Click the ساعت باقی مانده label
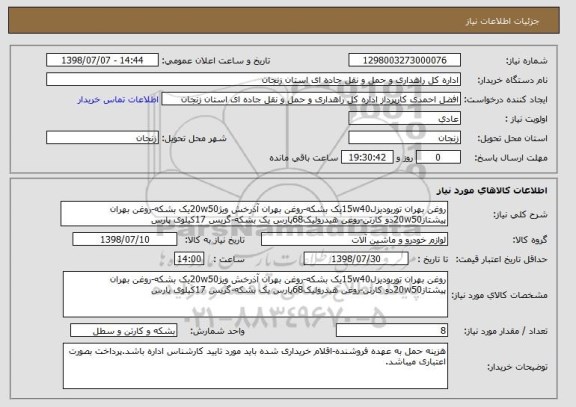 pos(304,158)
